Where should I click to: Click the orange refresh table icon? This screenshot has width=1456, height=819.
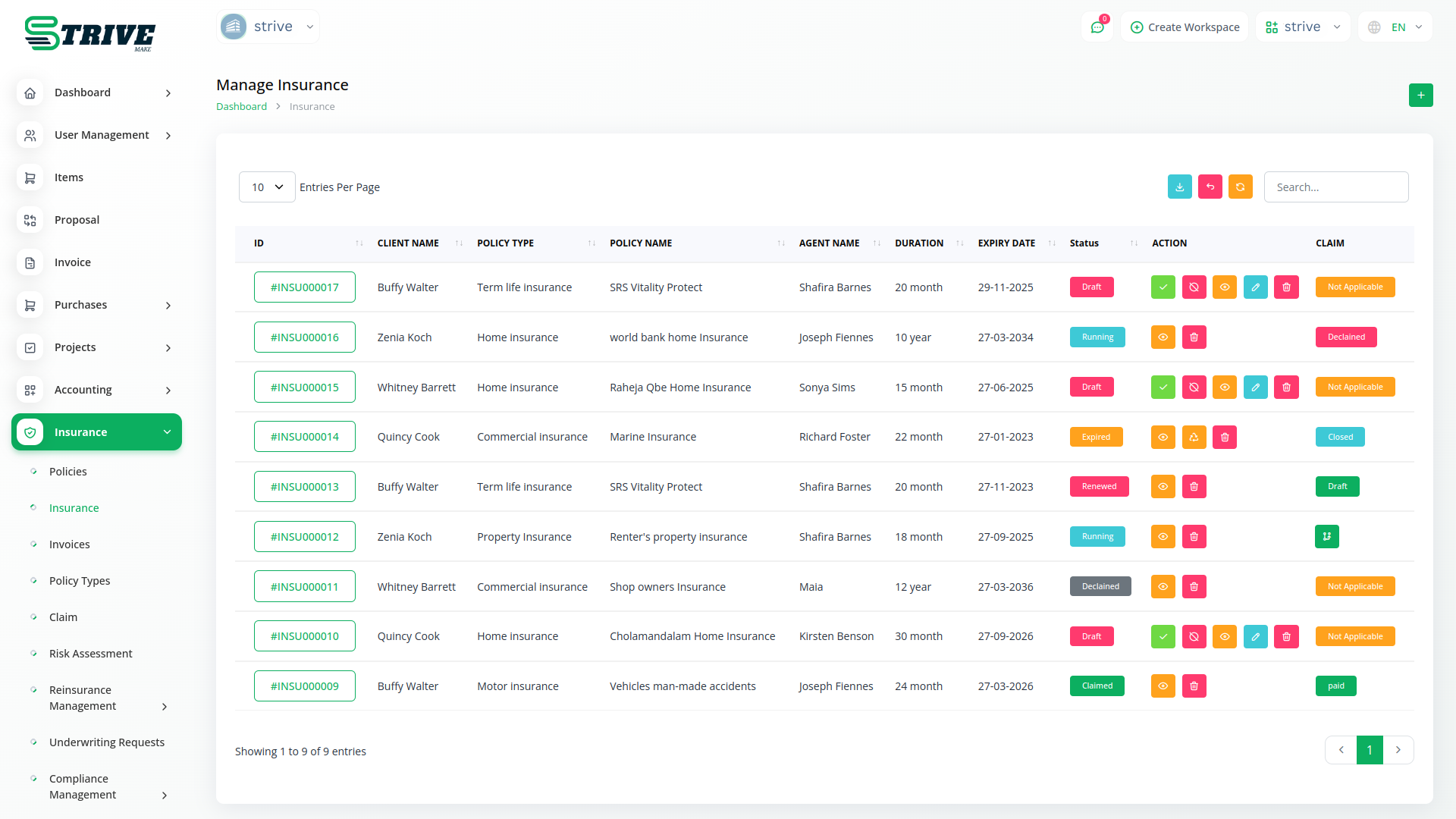[1240, 187]
